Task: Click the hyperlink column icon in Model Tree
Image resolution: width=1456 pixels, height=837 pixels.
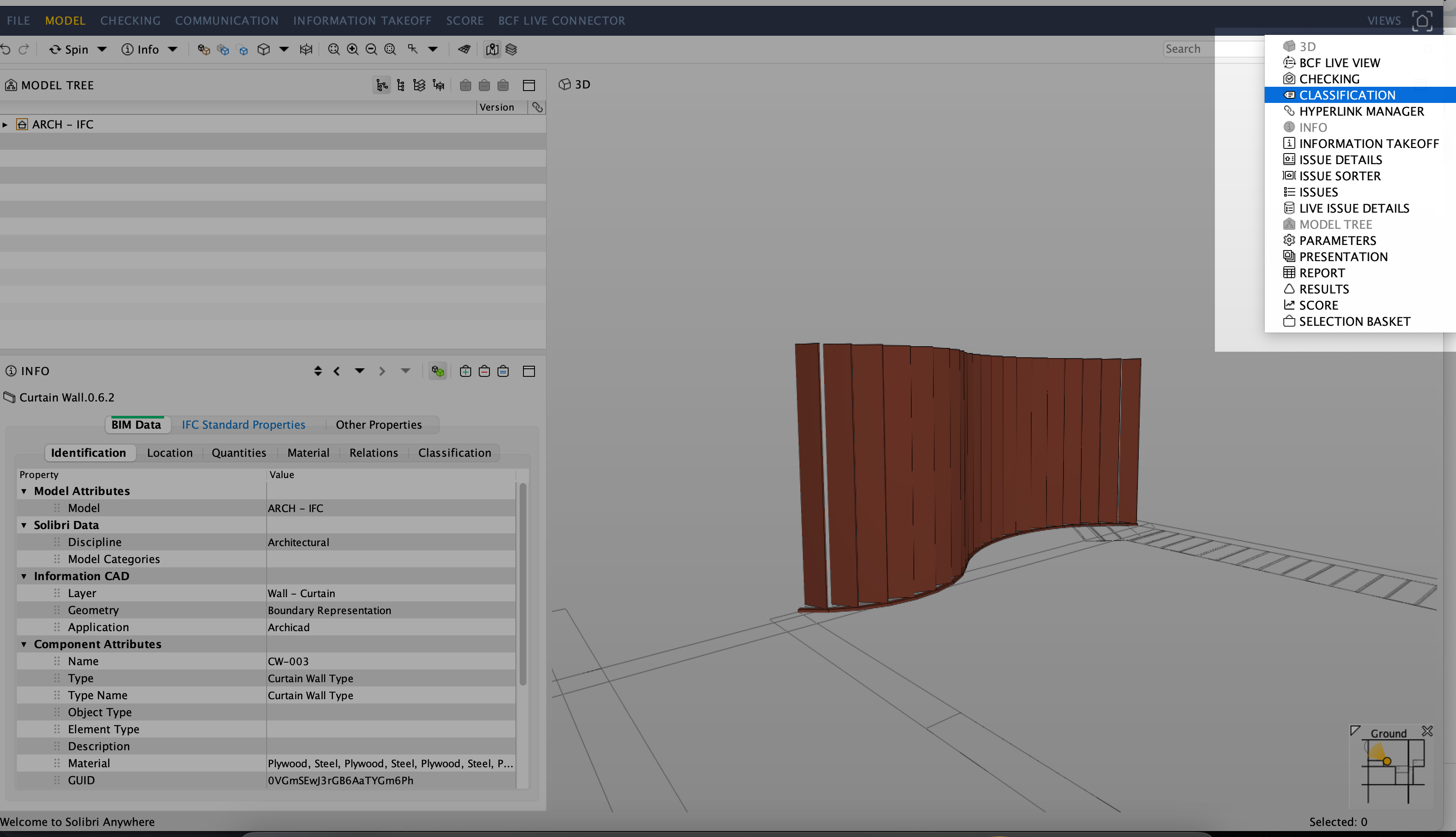Action: [537, 108]
